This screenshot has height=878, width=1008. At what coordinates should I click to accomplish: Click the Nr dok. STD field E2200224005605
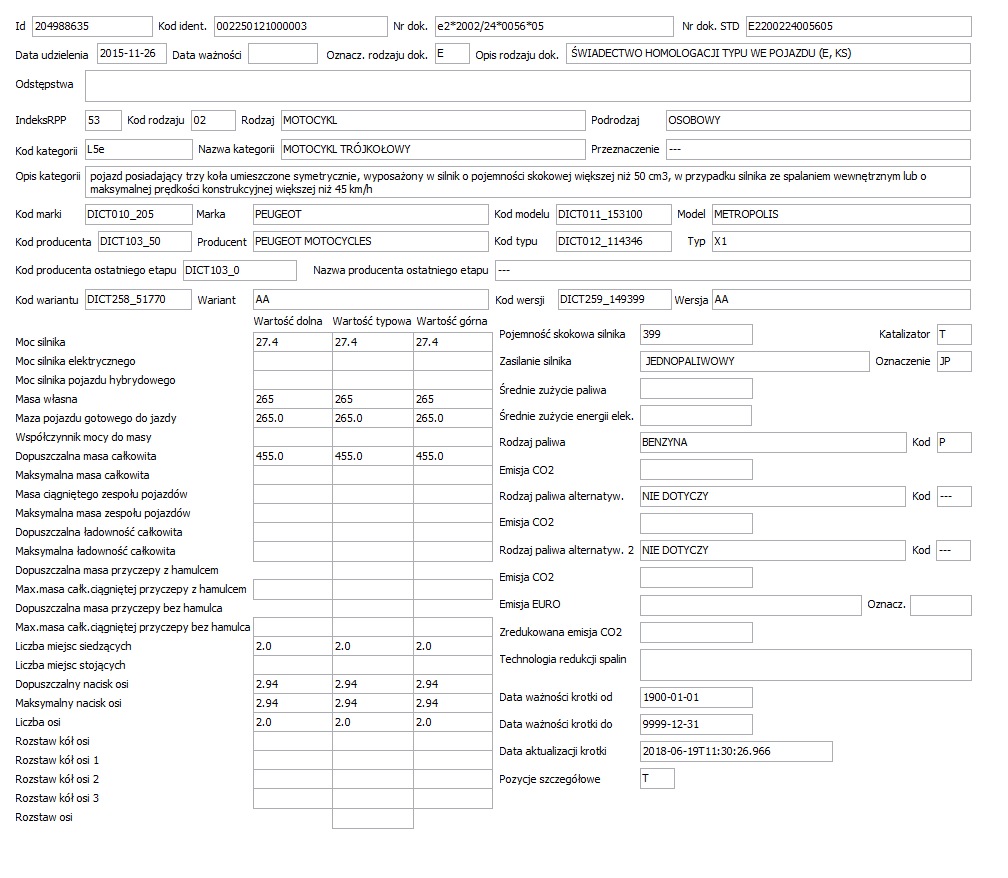(x=858, y=26)
